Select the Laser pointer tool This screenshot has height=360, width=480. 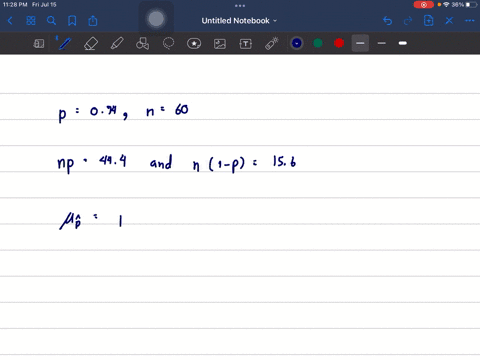(272, 44)
